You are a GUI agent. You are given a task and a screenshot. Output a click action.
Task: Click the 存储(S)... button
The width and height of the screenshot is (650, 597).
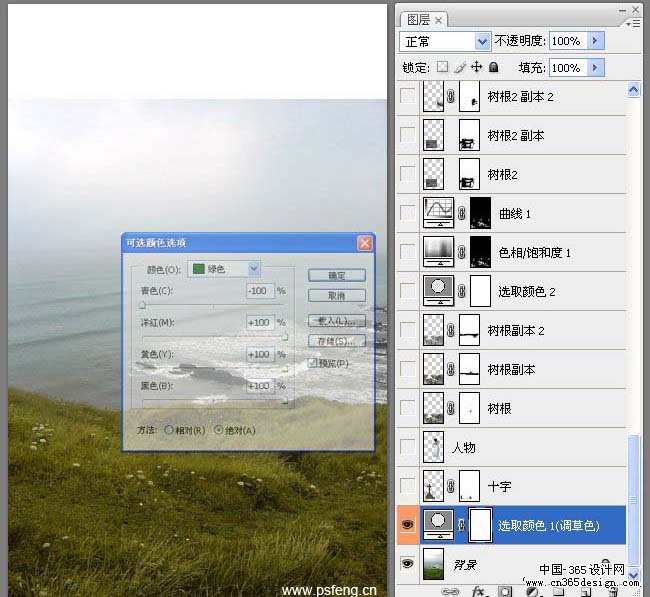click(x=337, y=341)
